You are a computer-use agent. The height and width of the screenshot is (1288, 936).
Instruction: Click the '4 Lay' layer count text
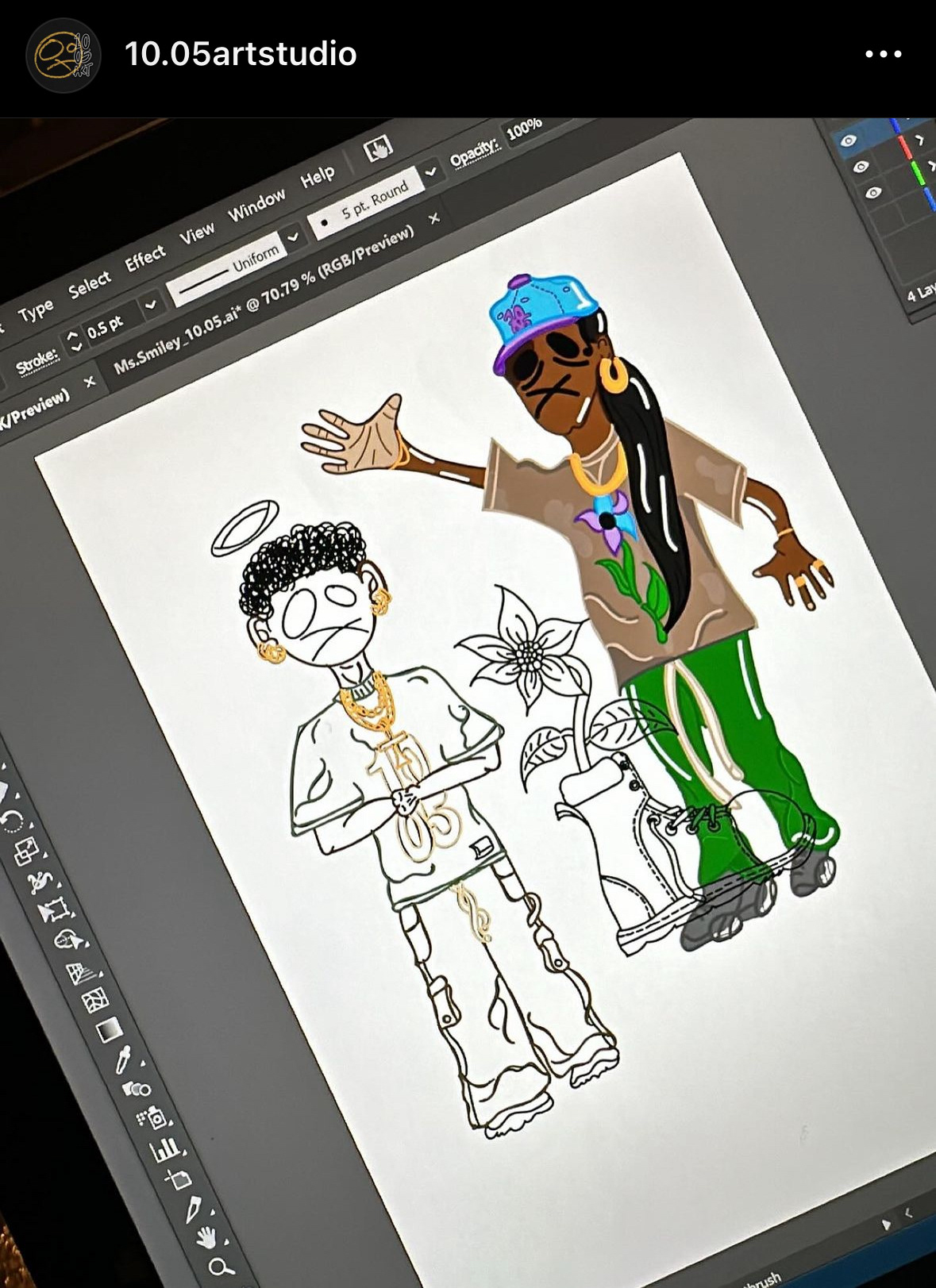pyautogui.click(x=921, y=292)
